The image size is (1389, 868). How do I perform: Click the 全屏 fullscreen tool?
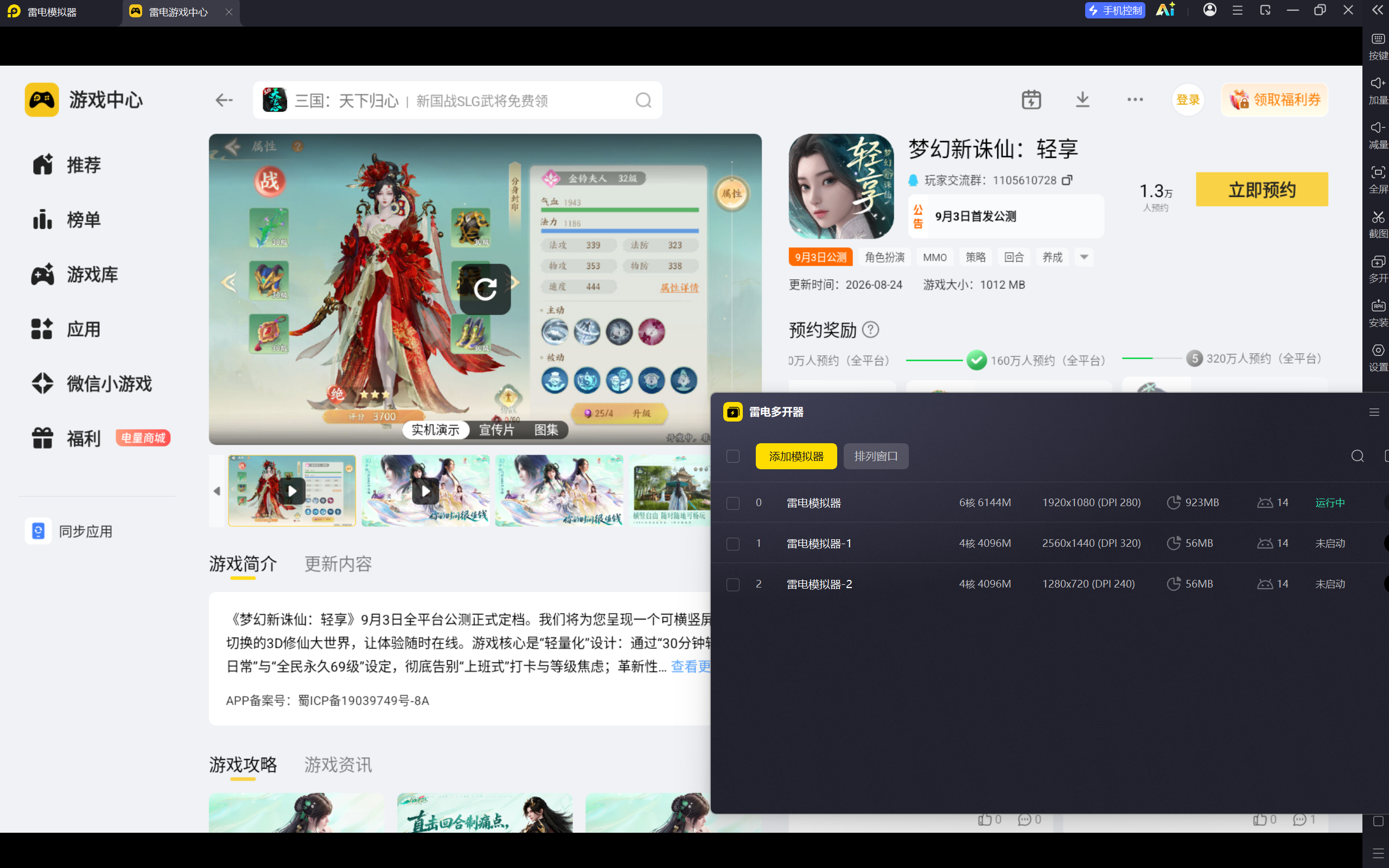1378,180
